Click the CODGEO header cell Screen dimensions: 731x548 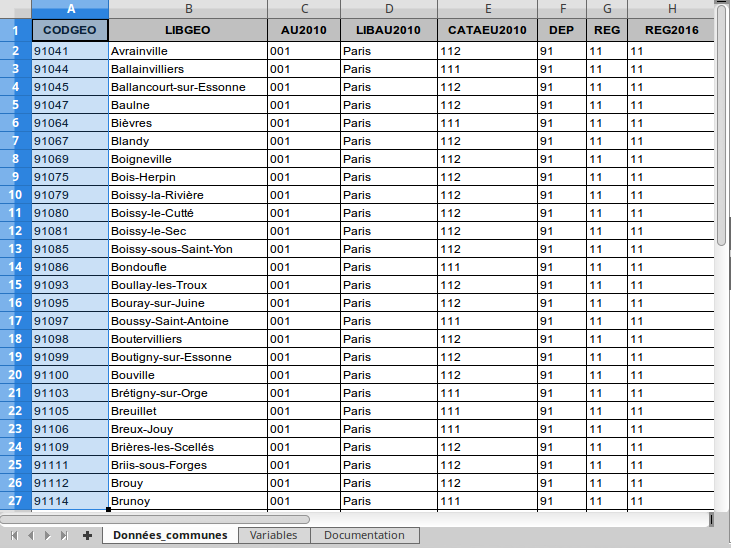pos(69,30)
